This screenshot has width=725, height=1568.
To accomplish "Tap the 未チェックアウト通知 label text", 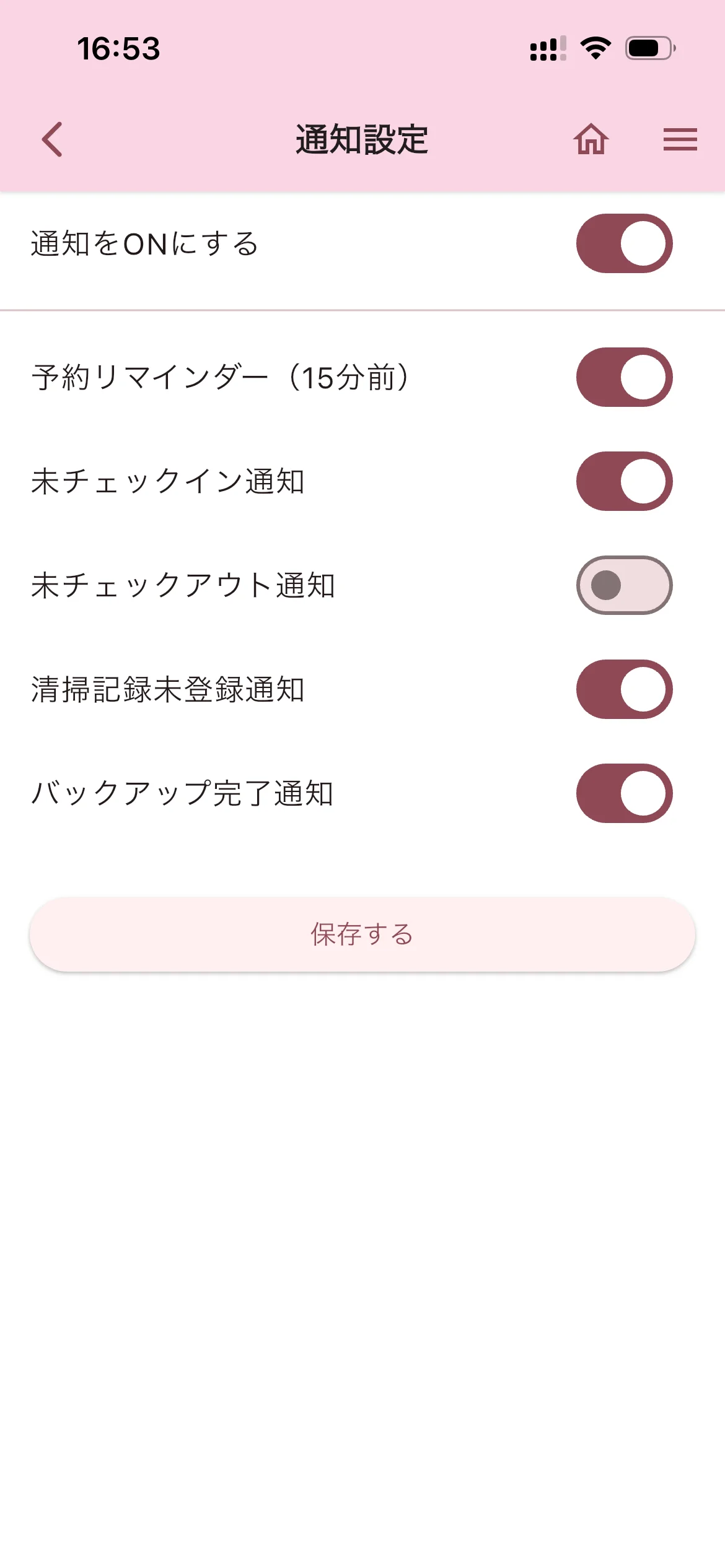I will click(183, 585).
